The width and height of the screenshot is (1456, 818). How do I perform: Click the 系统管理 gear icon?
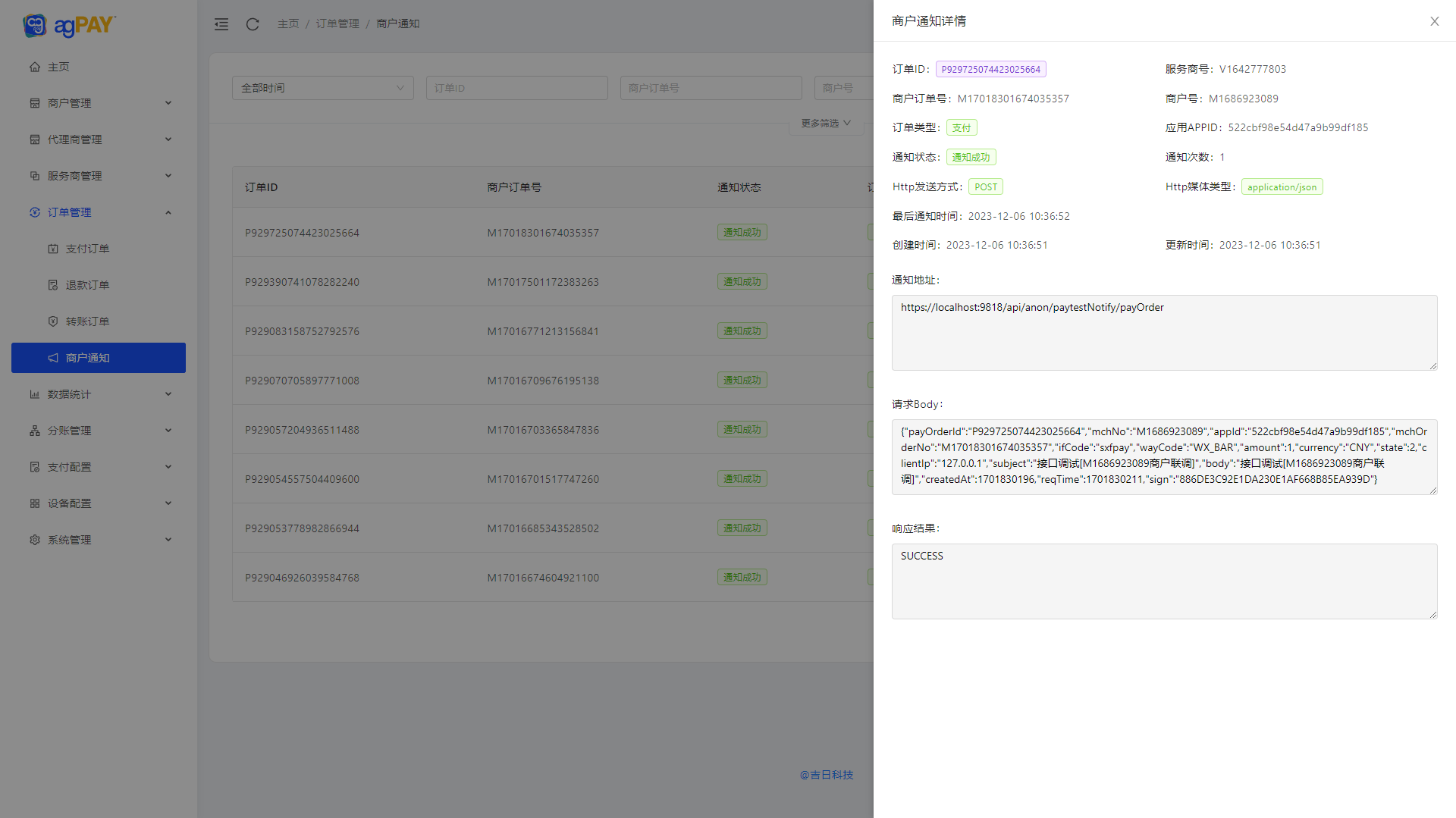[x=35, y=540]
